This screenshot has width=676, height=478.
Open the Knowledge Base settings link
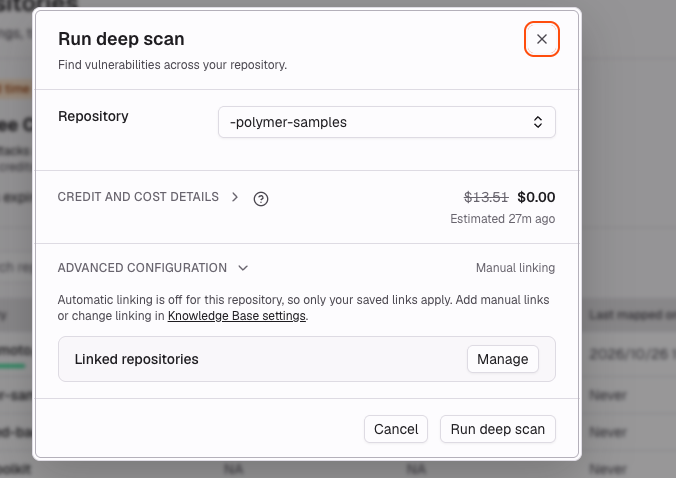237,316
